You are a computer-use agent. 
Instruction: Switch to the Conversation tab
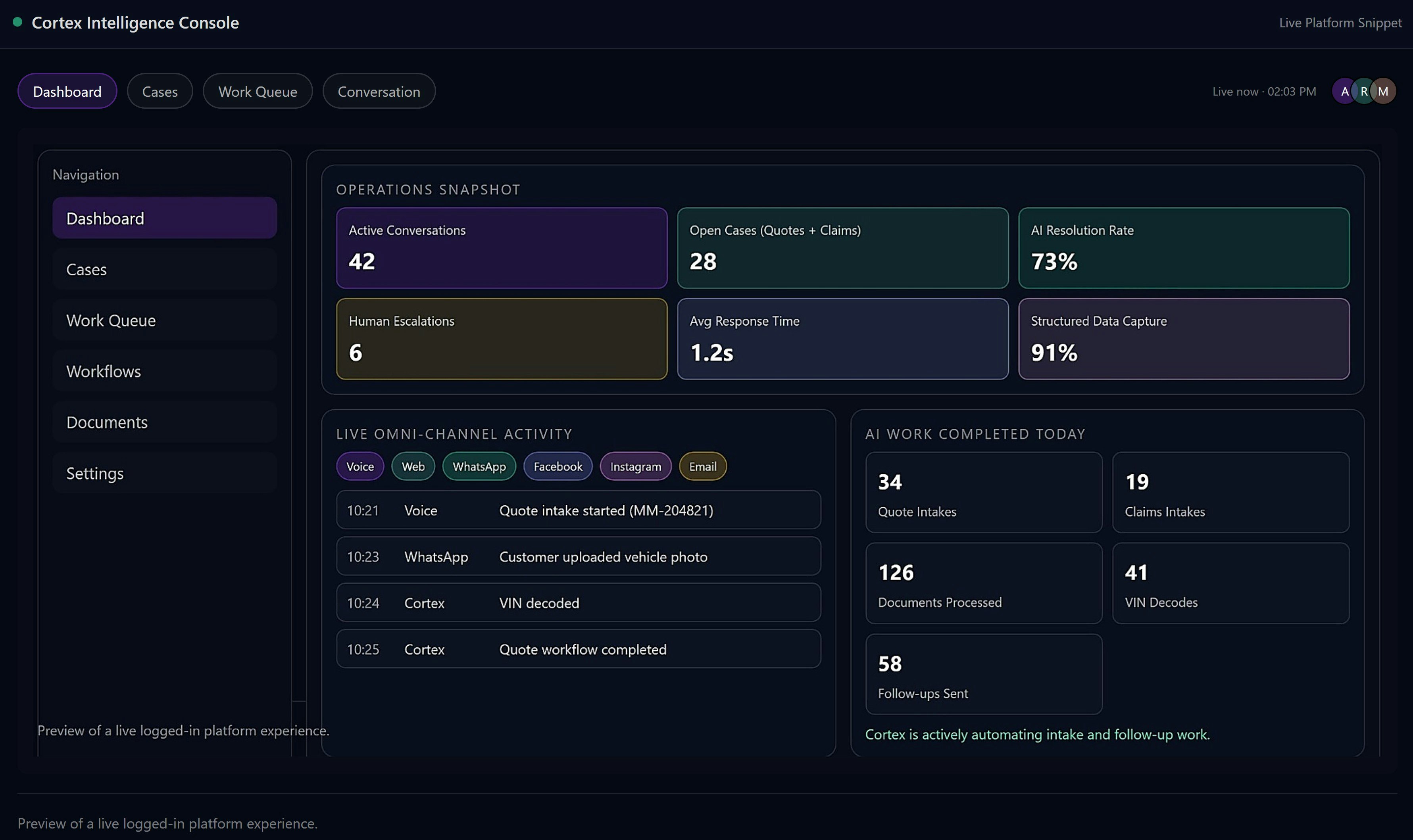click(x=378, y=90)
